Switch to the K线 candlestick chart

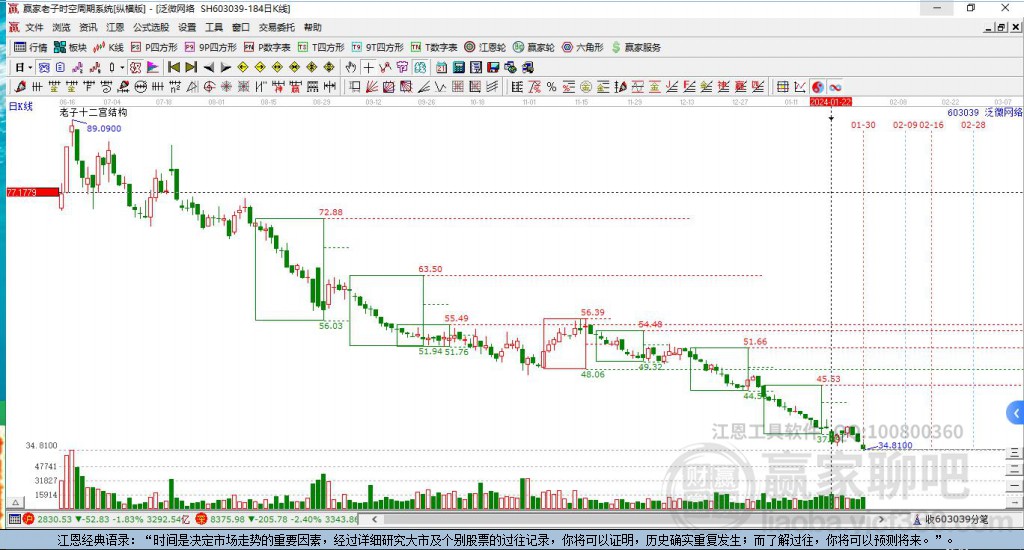click(108, 47)
